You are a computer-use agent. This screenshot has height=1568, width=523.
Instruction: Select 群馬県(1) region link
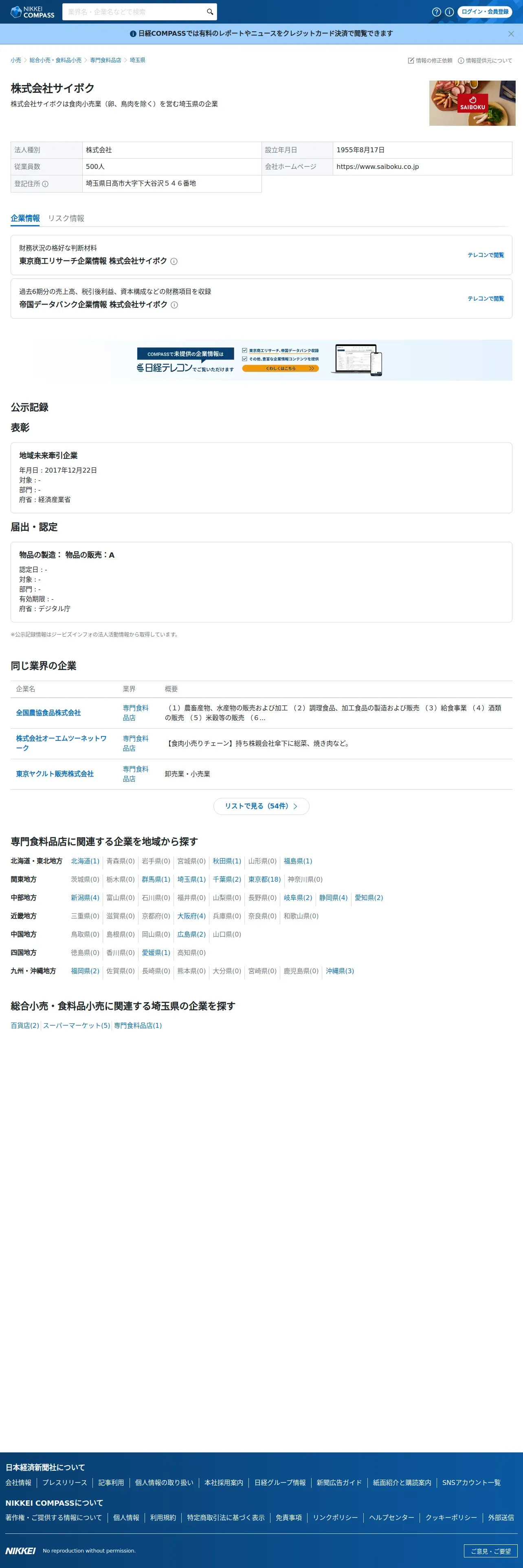(156, 880)
